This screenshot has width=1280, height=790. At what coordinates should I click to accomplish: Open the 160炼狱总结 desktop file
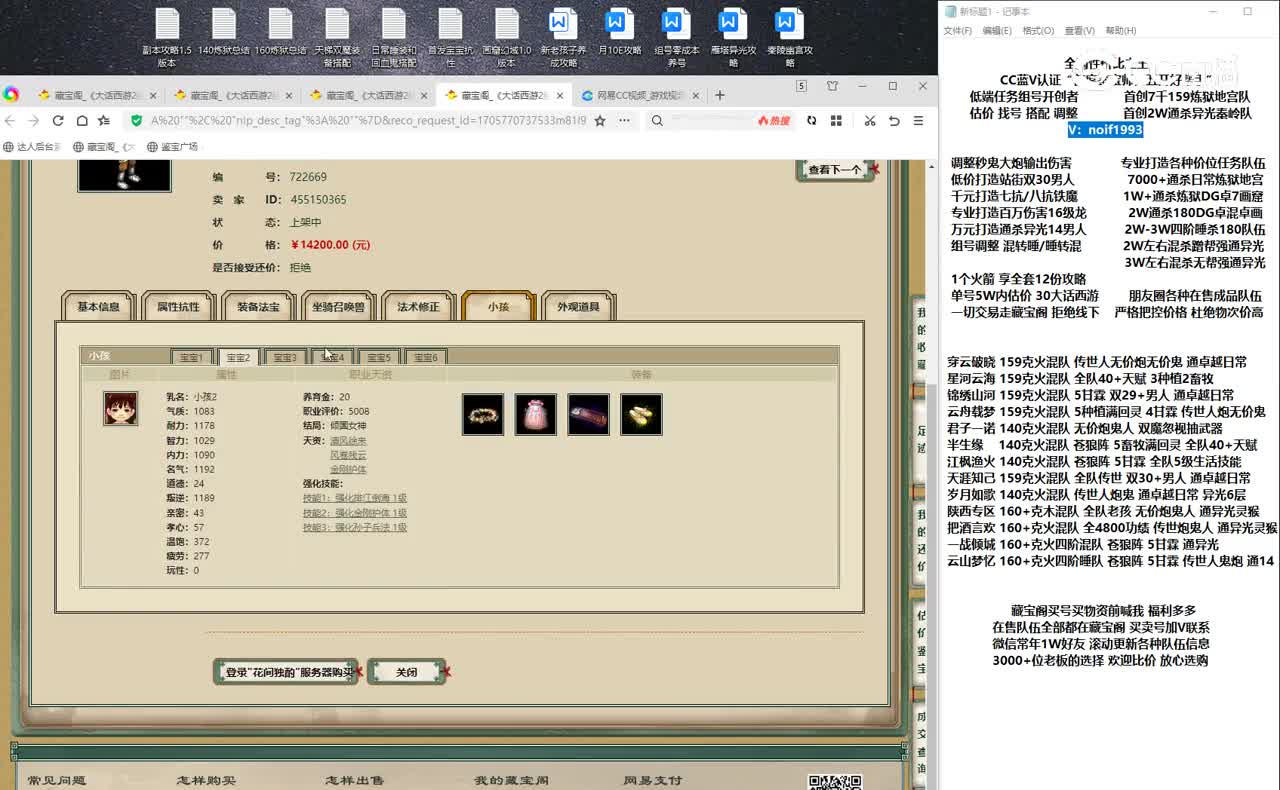coord(281,30)
